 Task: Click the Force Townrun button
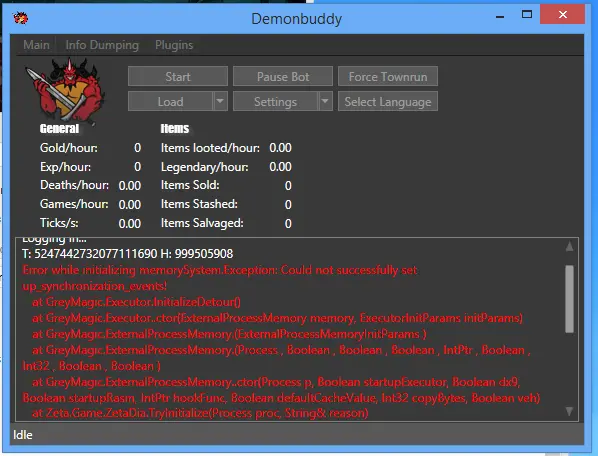387,76
